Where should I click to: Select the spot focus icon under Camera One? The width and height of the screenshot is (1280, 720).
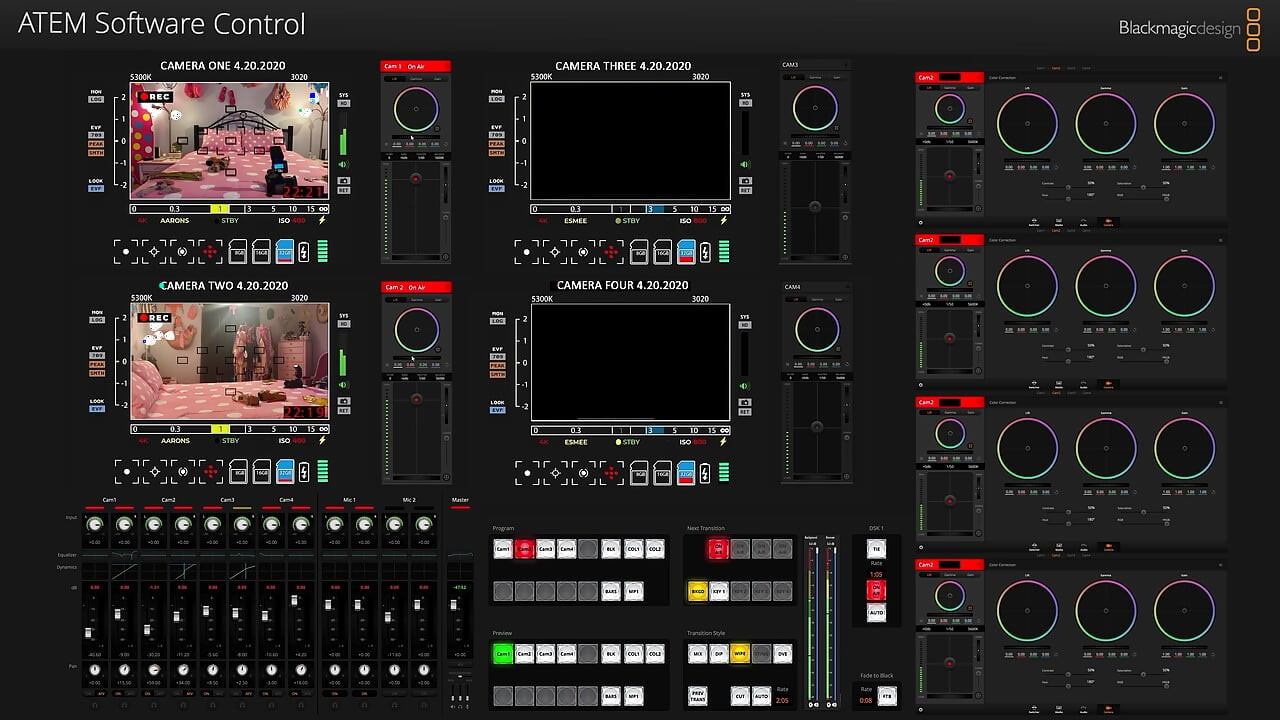125,252
